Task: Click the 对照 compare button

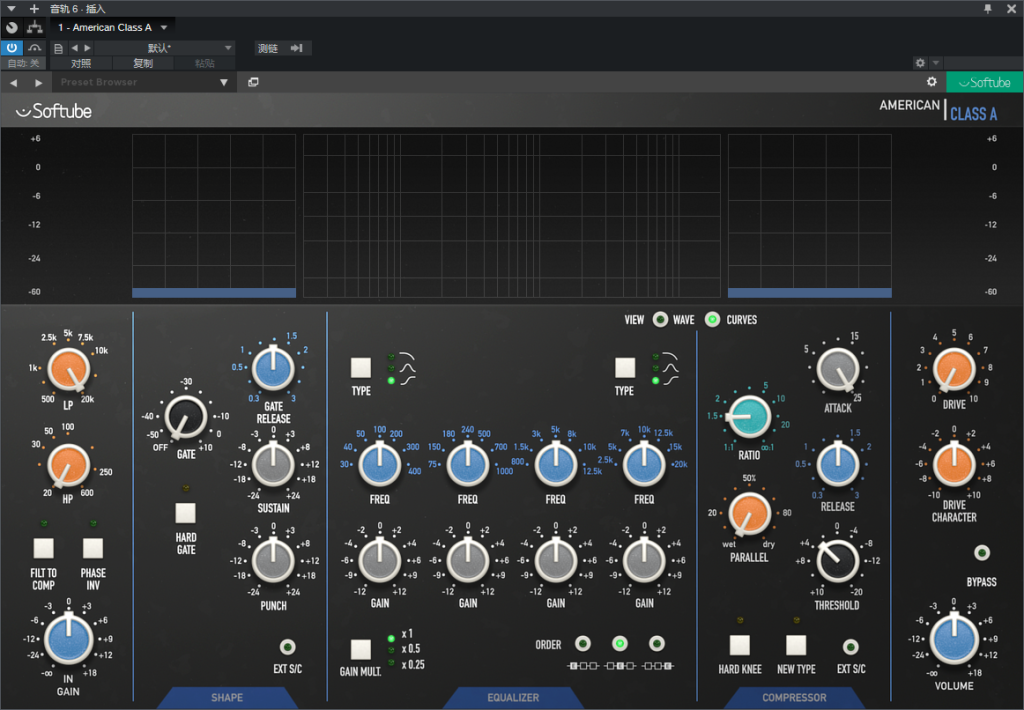Action: (81, 63)
